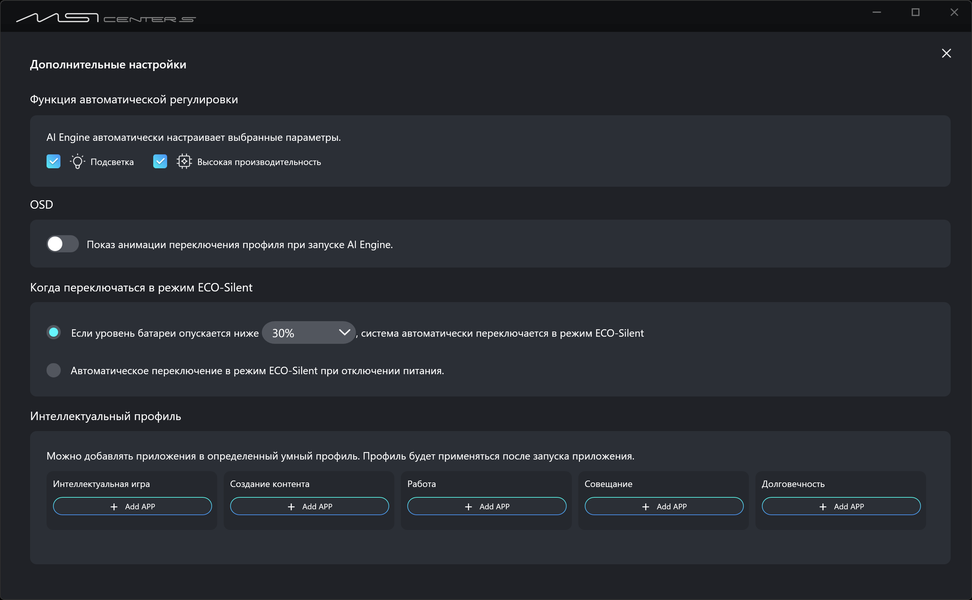Uncheck the Высокая производительность checkbox
The height and width of the screenshot is (600, 972).
tap(160, 161)
